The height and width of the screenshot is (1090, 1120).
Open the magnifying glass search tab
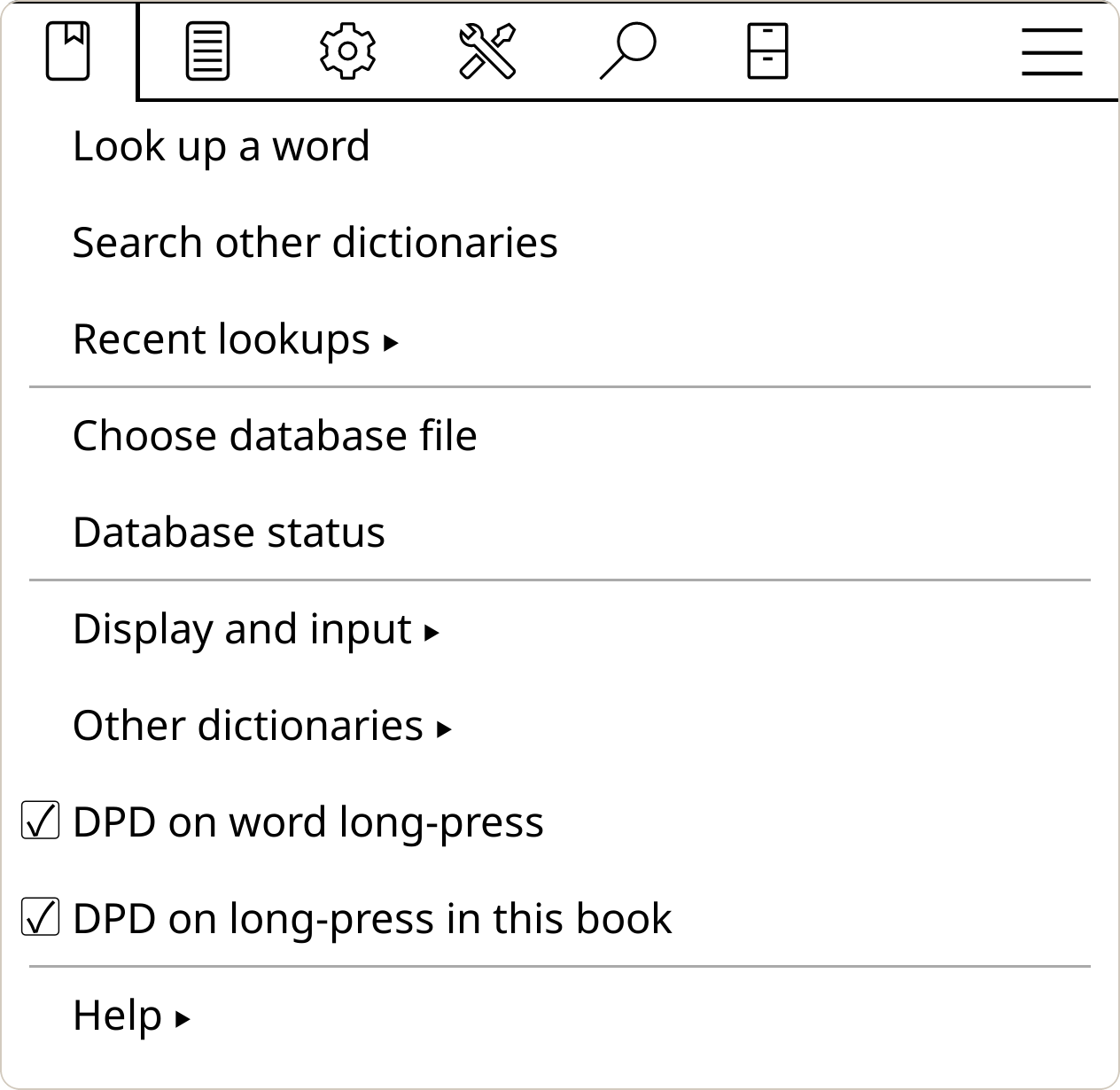[x=627, y=51]
